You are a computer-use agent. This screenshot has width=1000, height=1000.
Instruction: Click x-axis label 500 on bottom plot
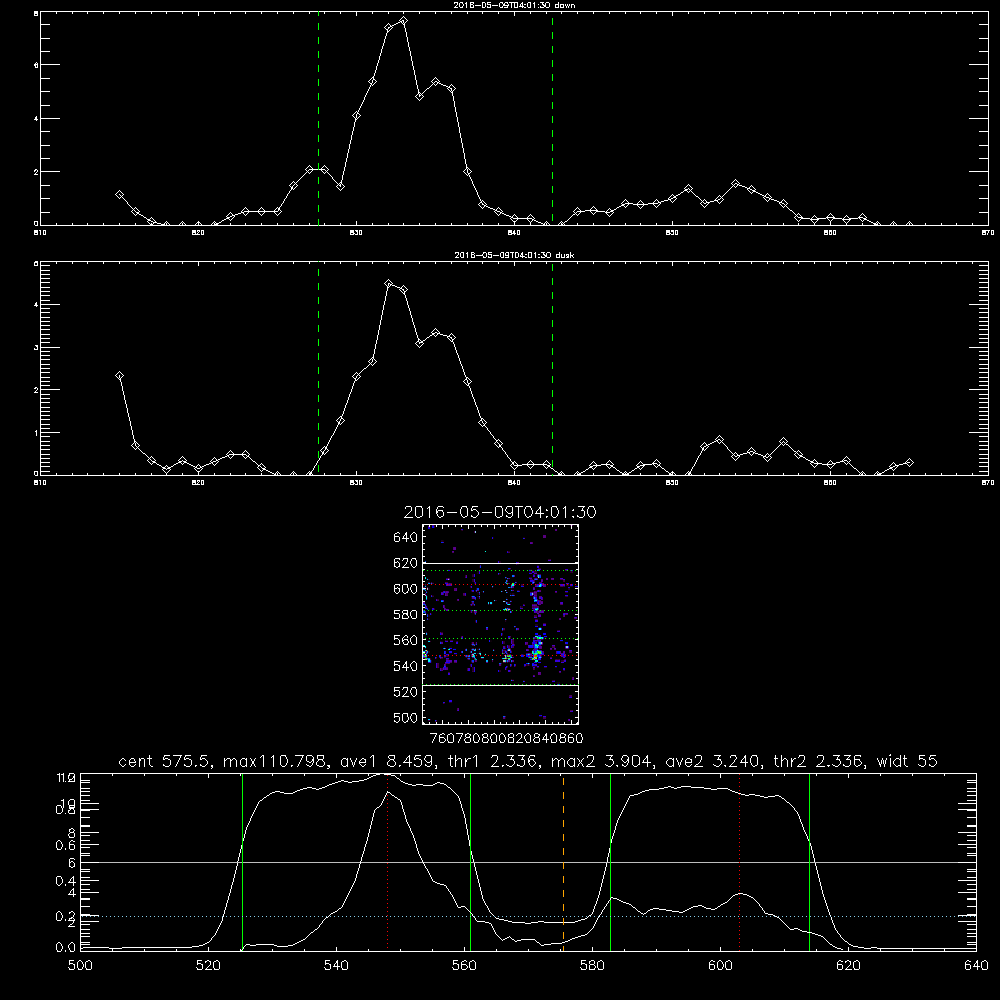pos(80,966)
